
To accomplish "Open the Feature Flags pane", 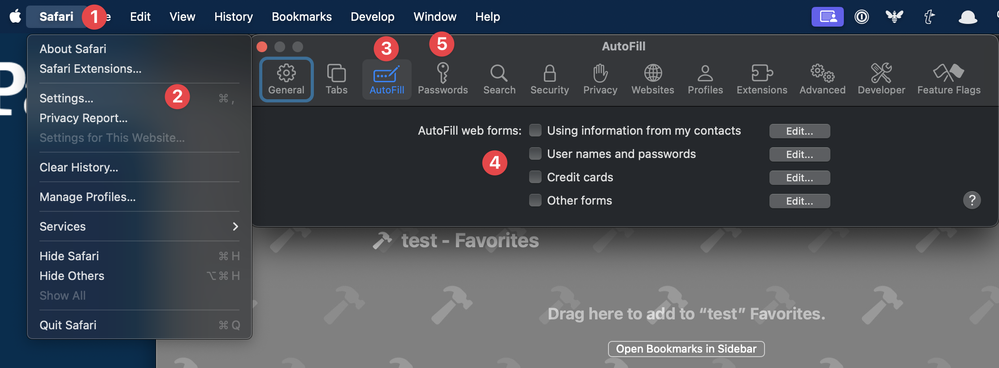I will point(949,79).
